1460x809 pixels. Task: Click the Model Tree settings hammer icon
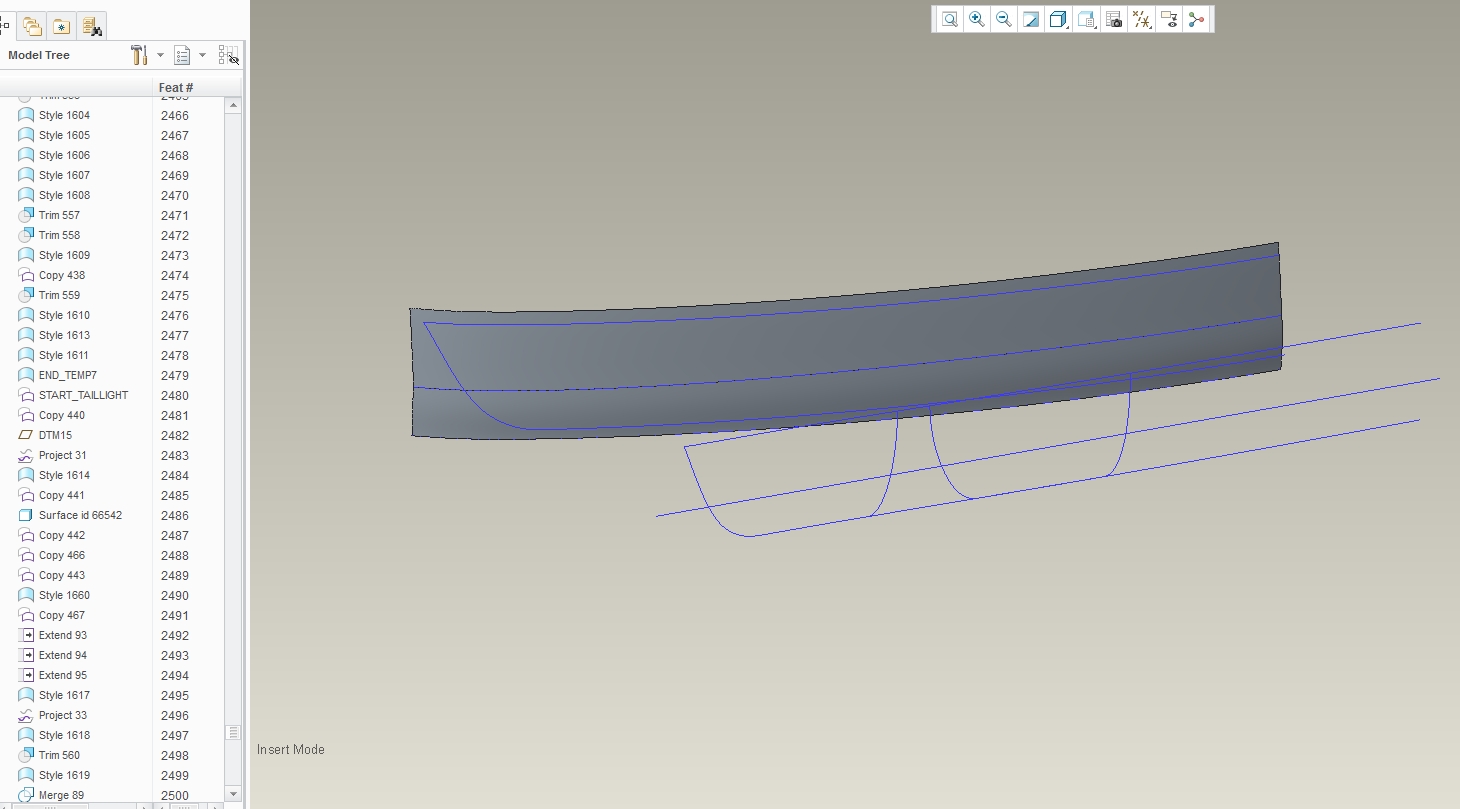[x=139, y=55]
